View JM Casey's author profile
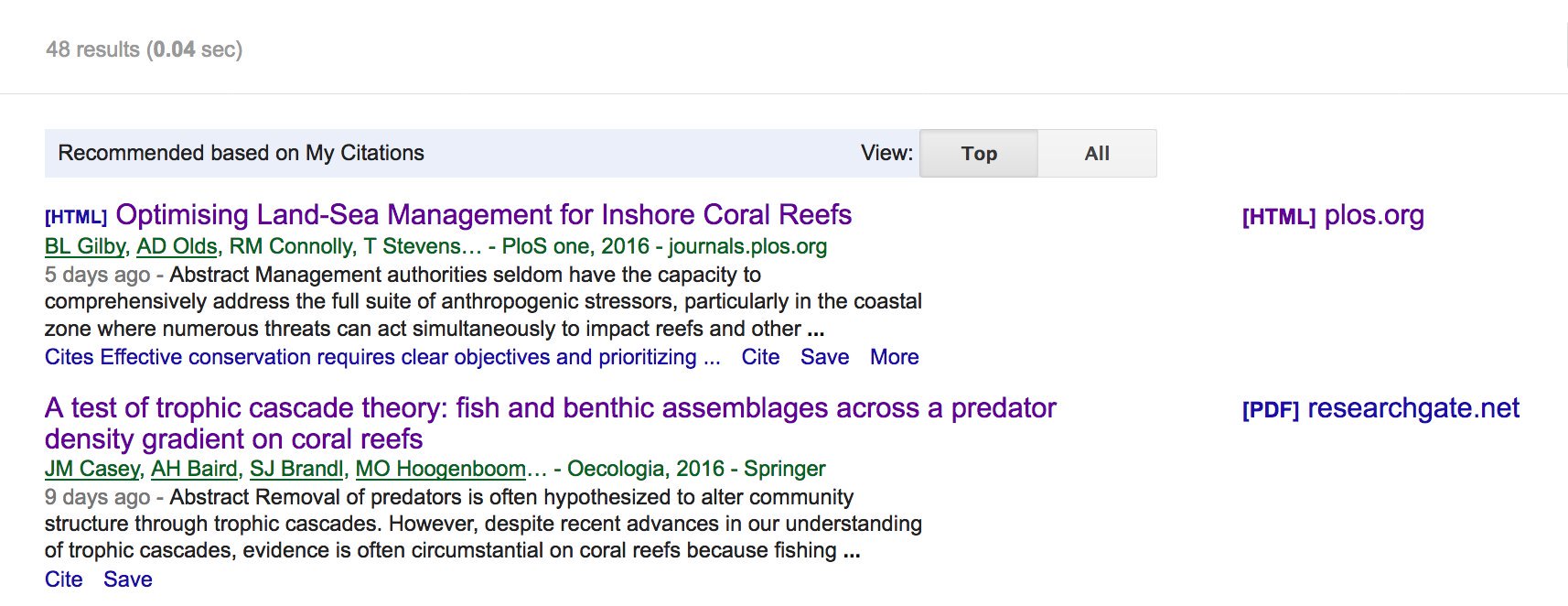1568x606 pixels. coord(91,469)
